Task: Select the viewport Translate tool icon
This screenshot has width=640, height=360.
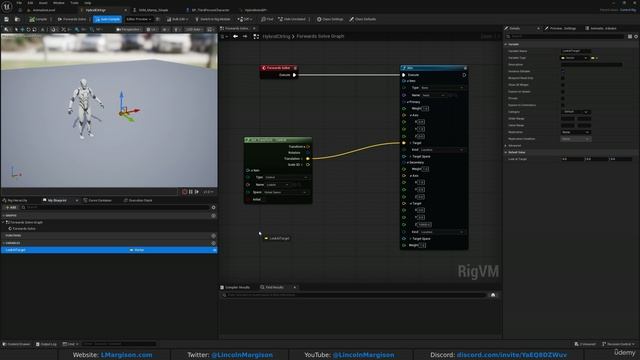Action: pos(22,29)
